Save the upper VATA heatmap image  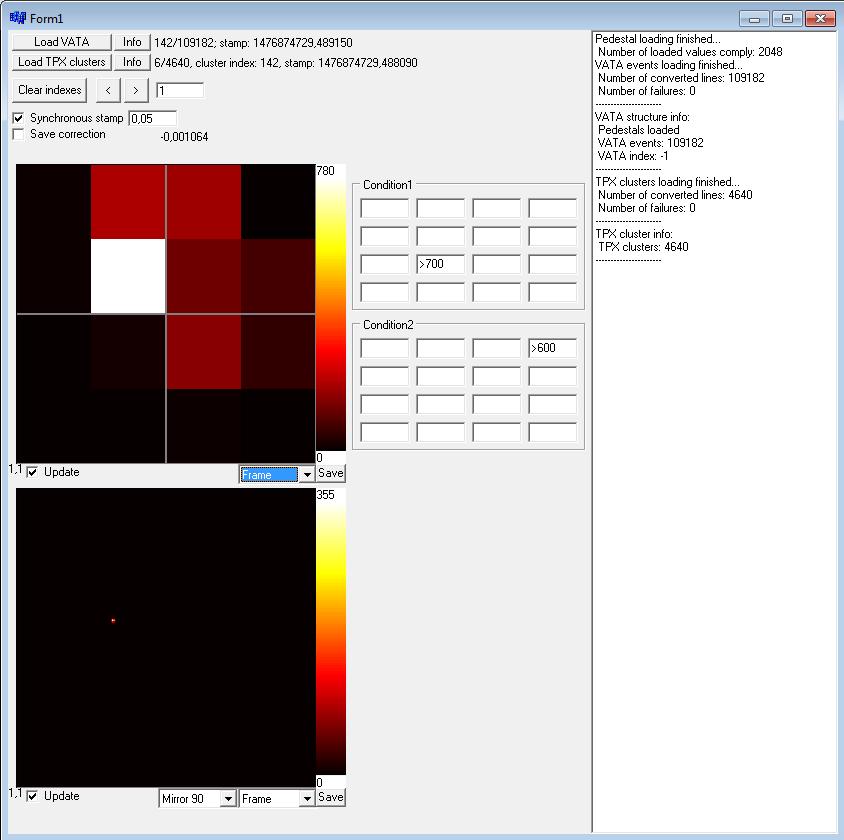click(x=330, y=473)
